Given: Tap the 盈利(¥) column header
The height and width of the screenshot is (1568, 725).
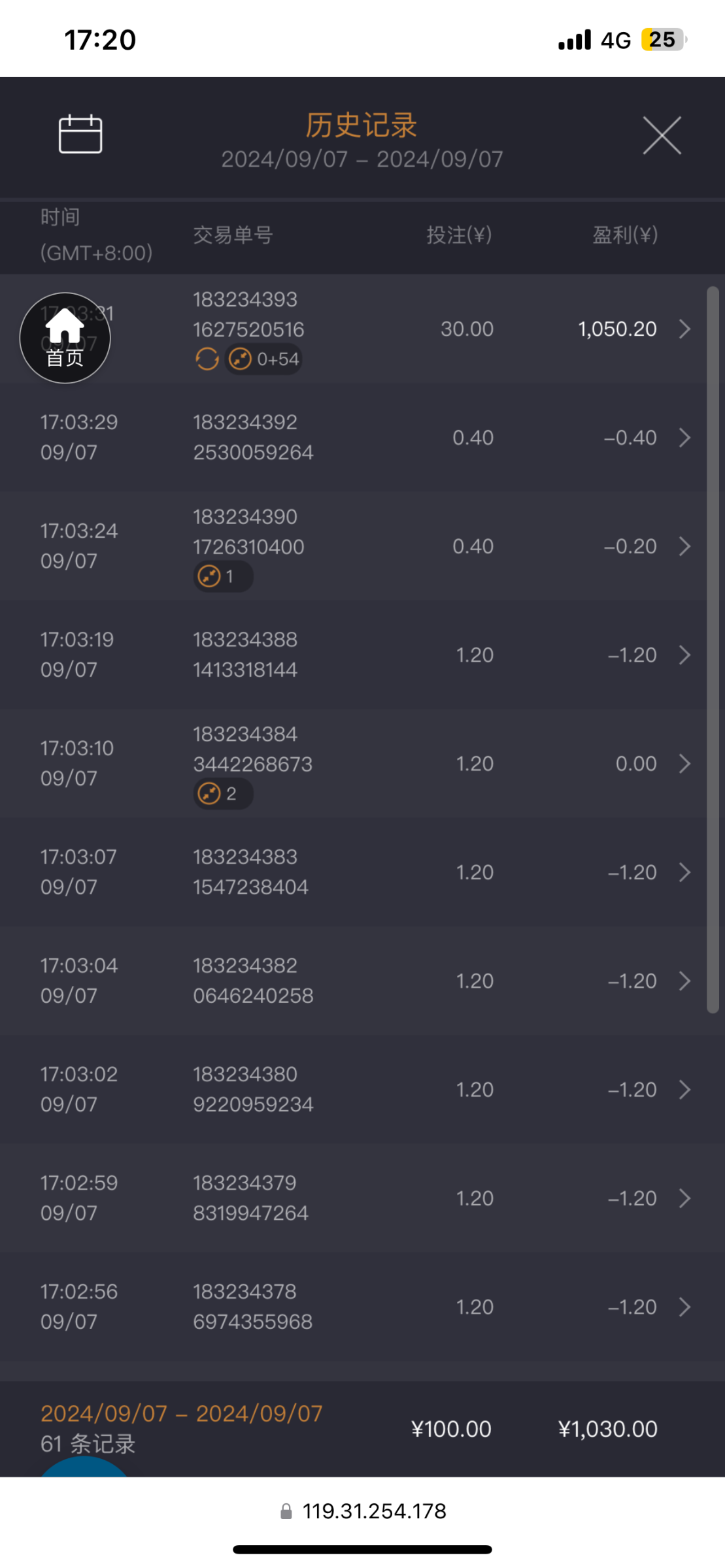Looking at the screenshot, I should [624, 235].
